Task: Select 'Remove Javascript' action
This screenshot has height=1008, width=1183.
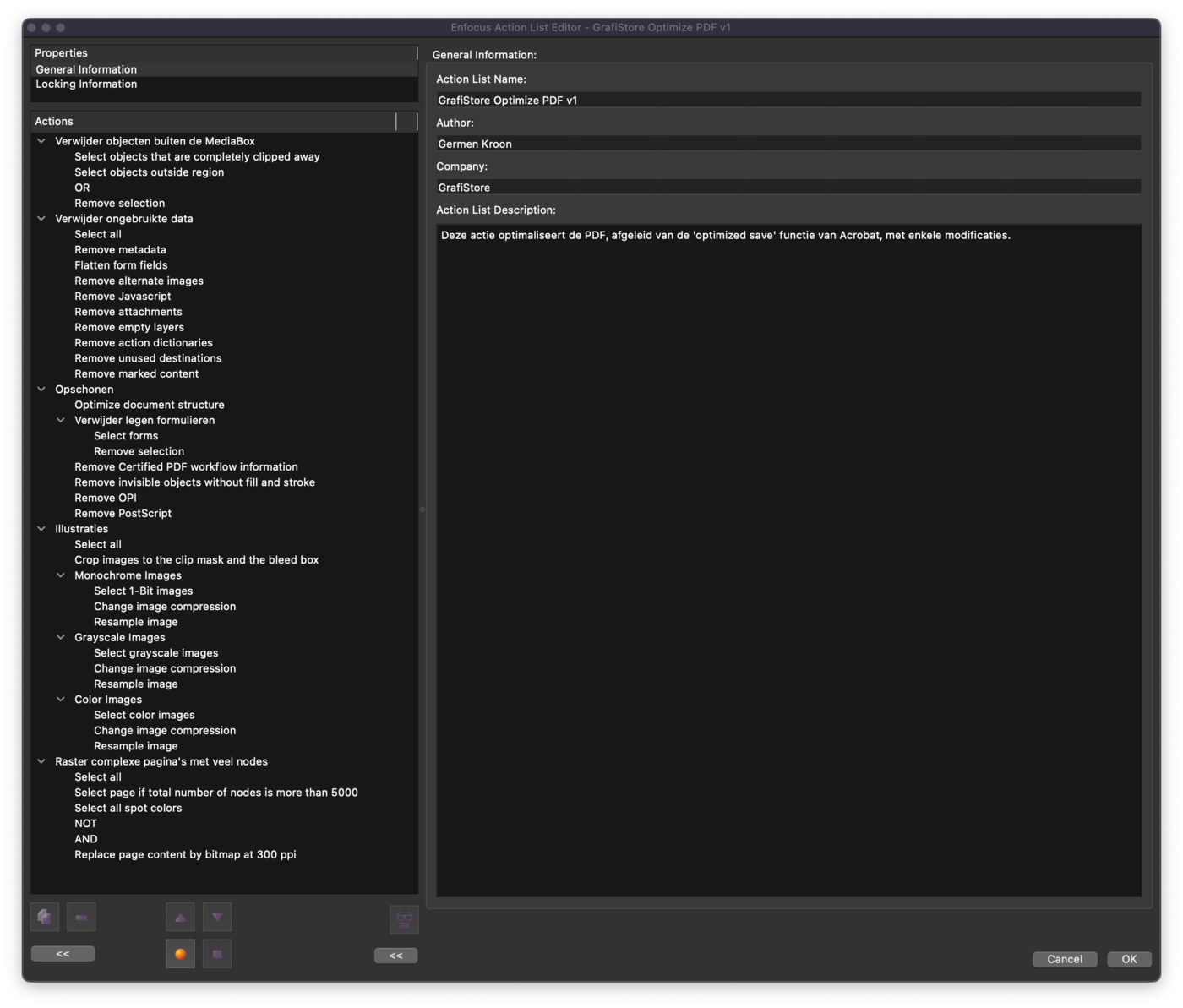Action: [123, 297]
